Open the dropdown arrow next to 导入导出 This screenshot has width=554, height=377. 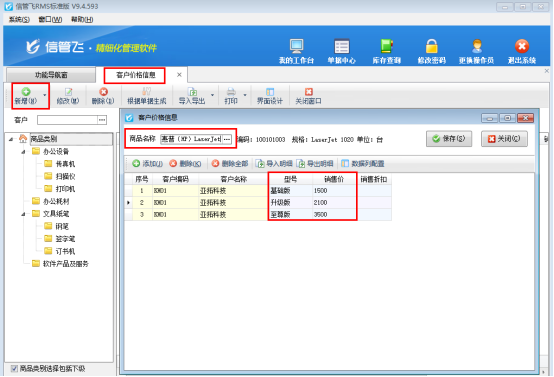coord(212,95)
